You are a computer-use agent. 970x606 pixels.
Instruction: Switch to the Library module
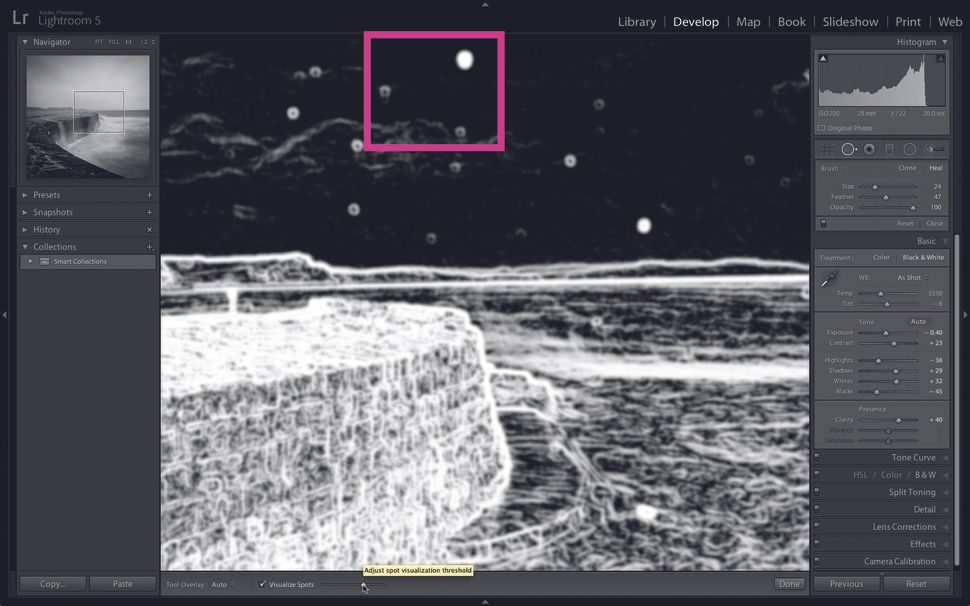click(x=637, y=21)
